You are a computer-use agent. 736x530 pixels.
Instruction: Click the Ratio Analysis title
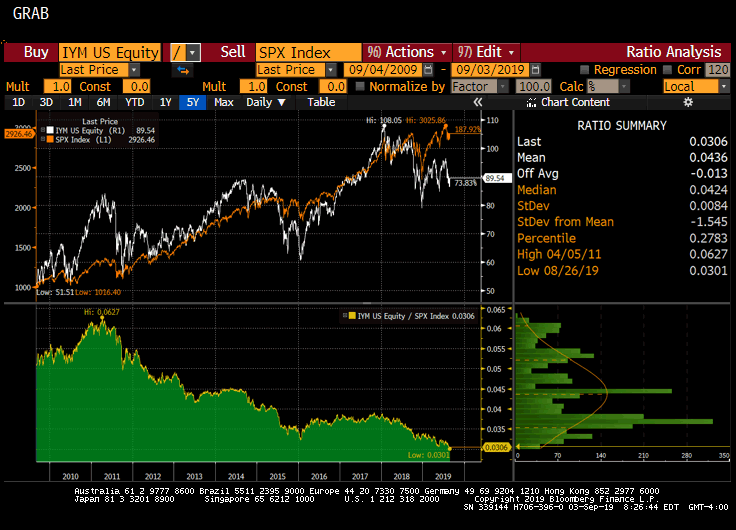(674, 52)
